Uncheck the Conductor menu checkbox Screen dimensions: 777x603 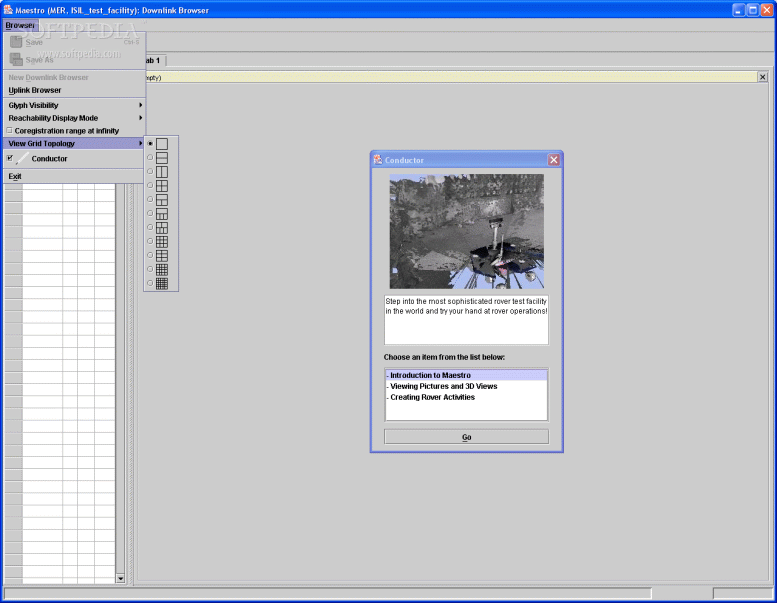coord(10,158)
